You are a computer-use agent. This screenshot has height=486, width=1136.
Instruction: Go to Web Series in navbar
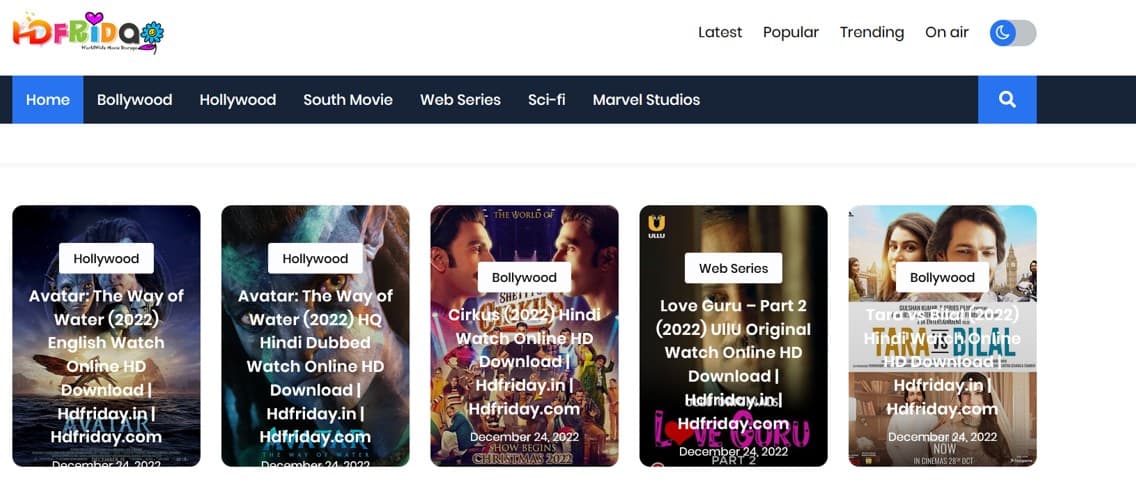(x=460, y=100)
